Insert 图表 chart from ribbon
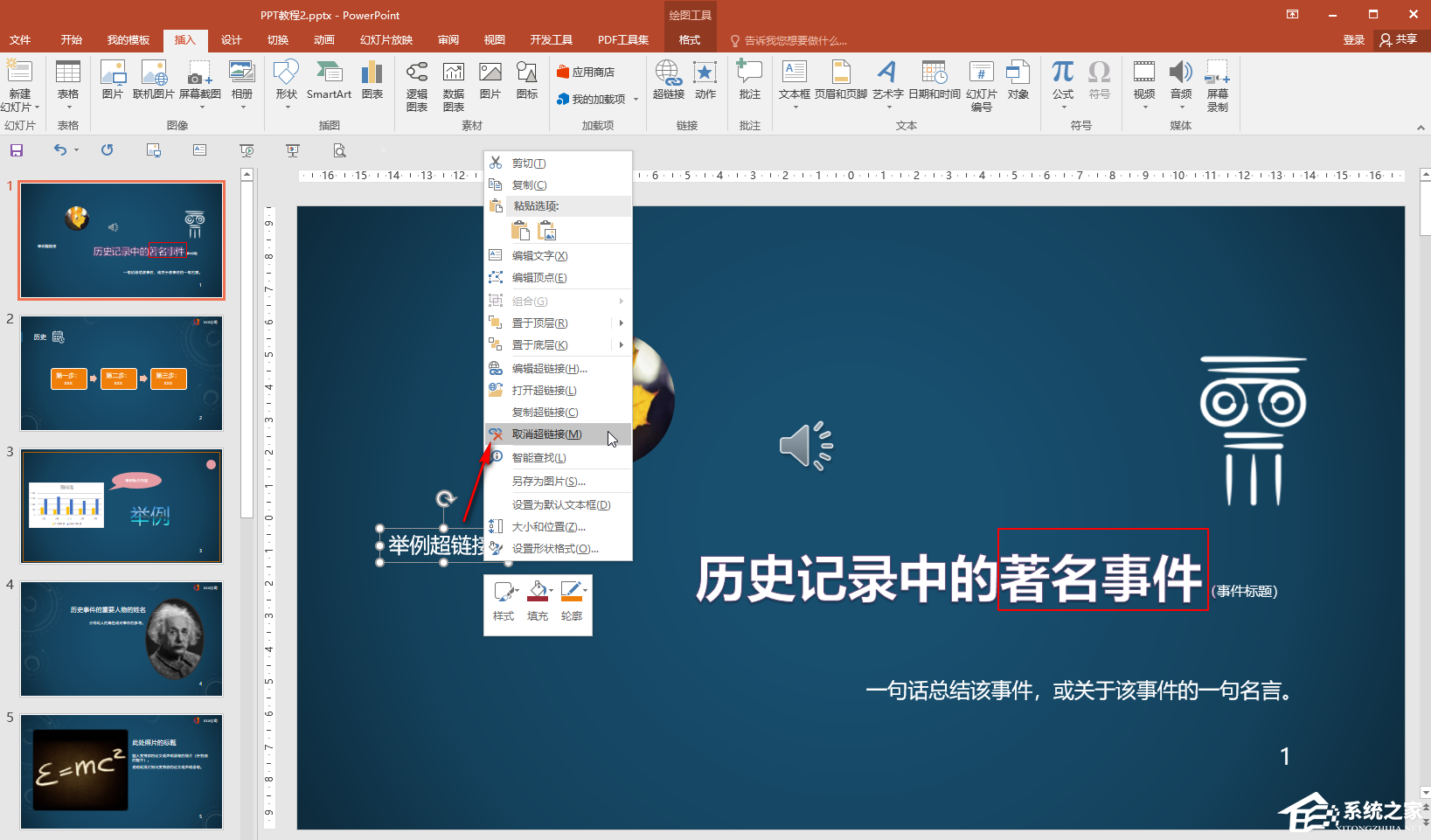The height and width of the screenshot is (840, 1431). pos(372,80)
